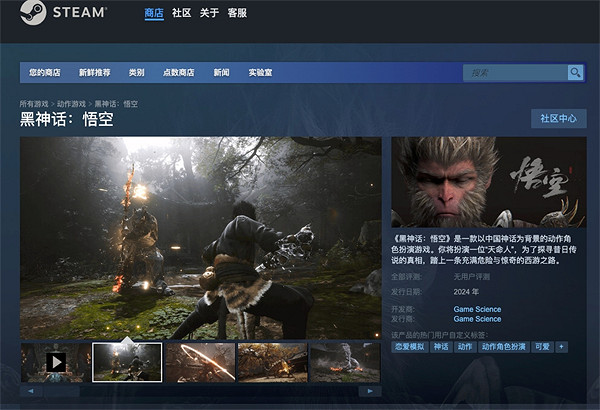Open Game Science developer link
Screen dimensions: 600x410
(477, 309)
